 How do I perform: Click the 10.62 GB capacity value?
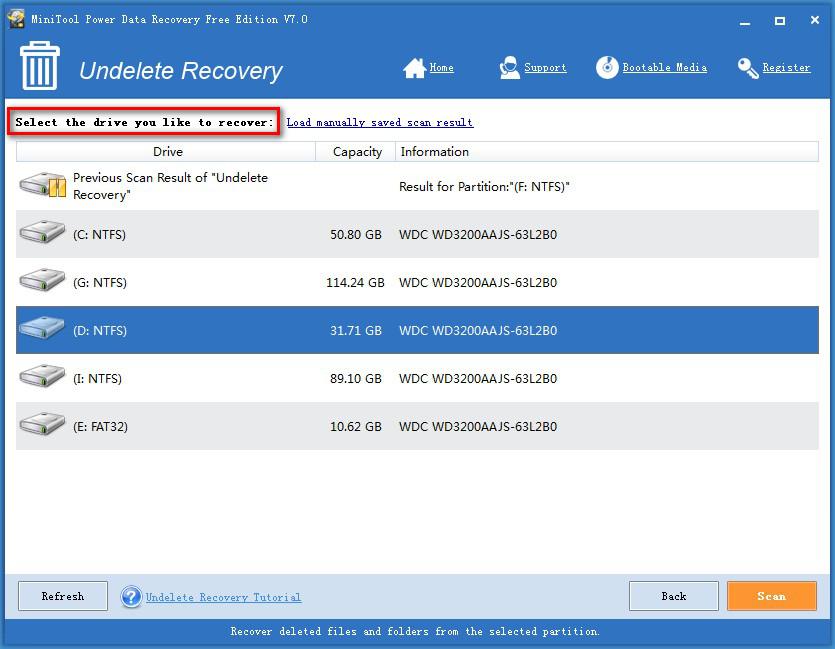pyautogui.click(x=356, y=426)
